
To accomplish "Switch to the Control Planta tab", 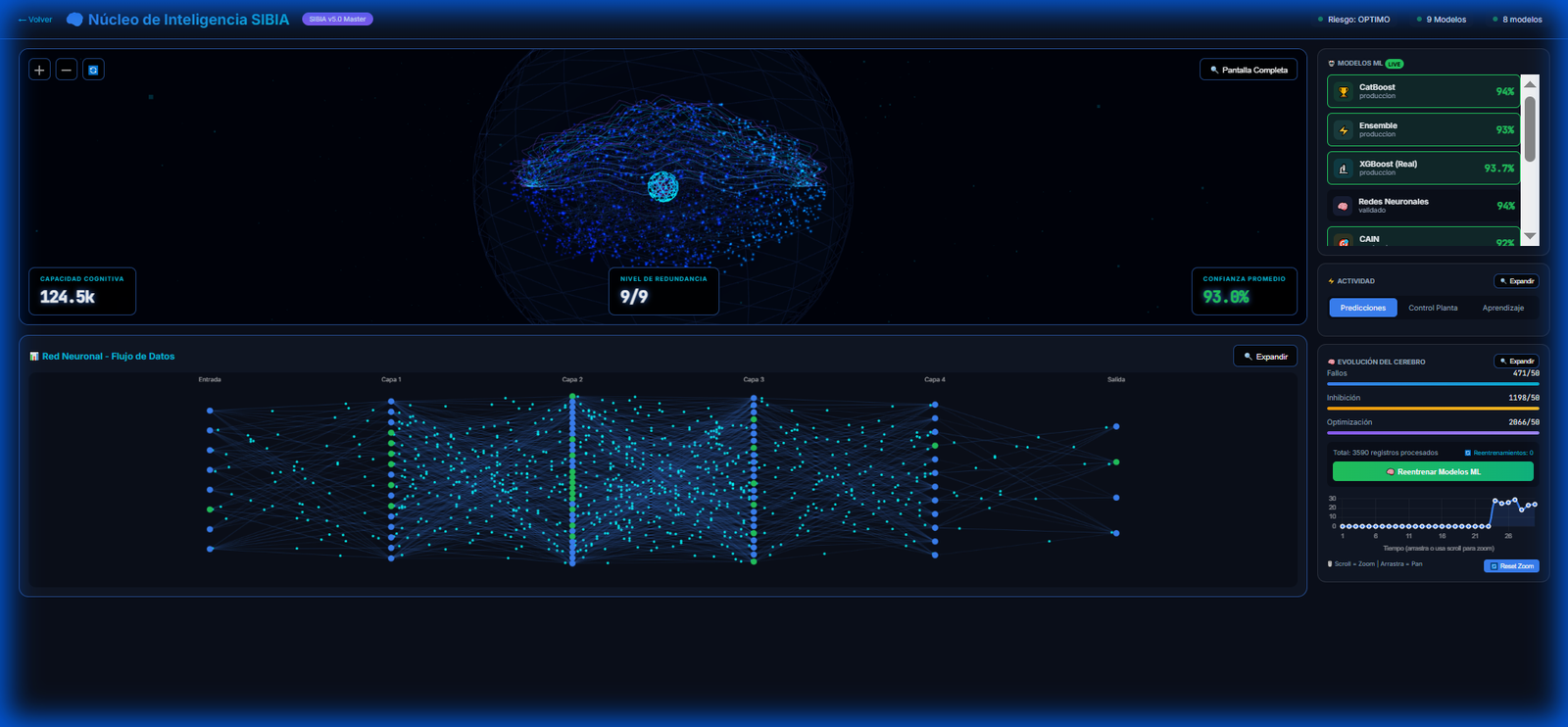I will coord(1433,308).
